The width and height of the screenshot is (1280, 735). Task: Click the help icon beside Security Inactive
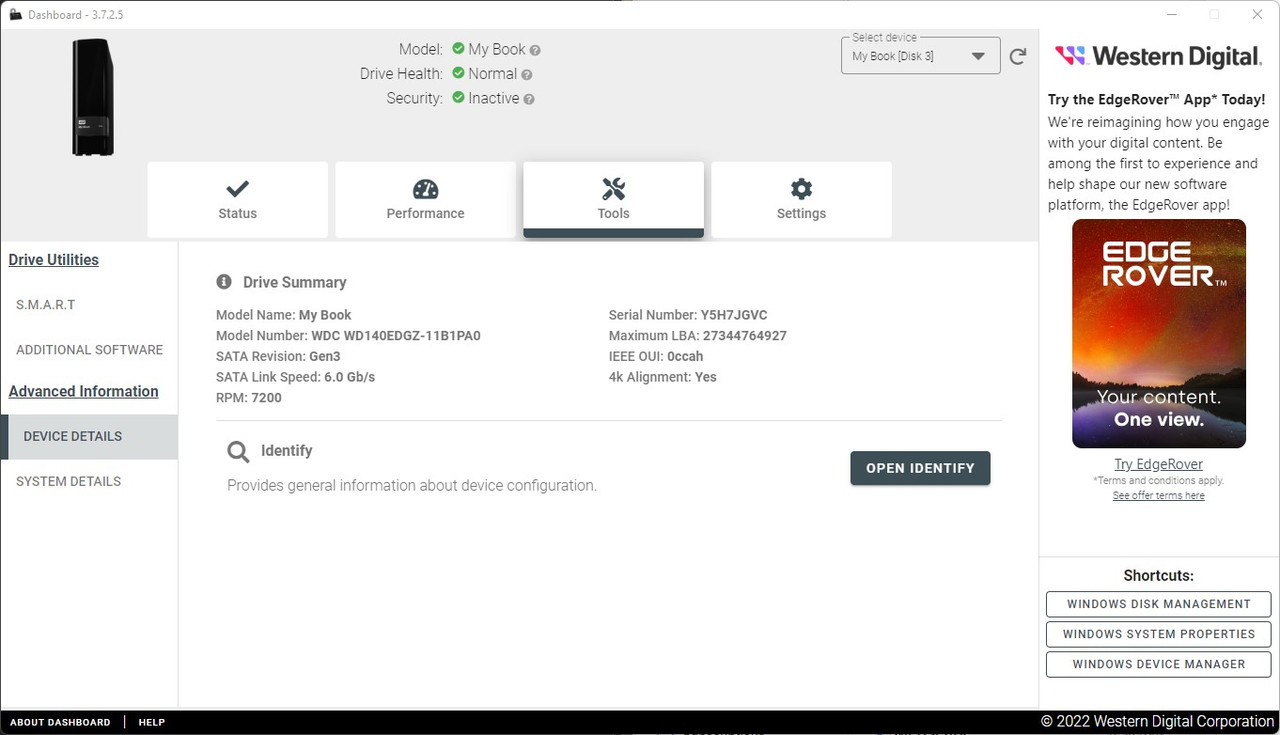[529, 99]
